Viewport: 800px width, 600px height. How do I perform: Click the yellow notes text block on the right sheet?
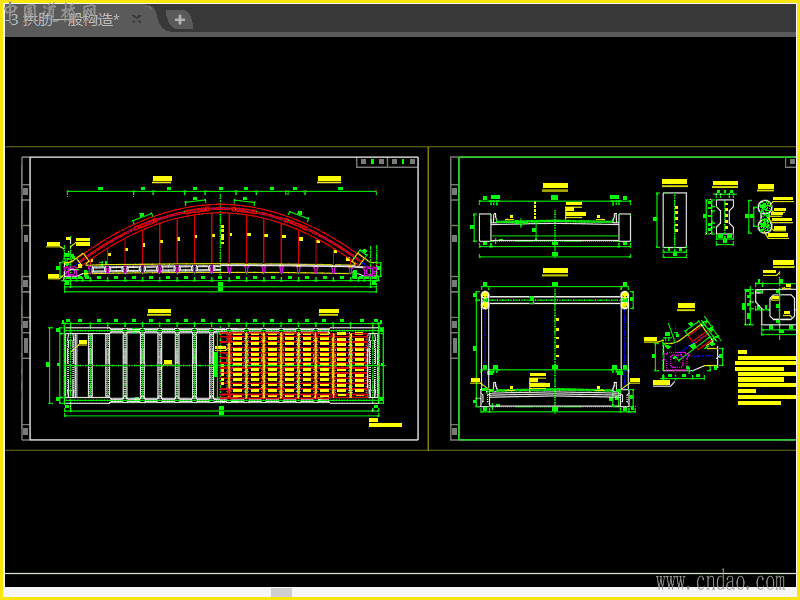(x=765, y=378)
